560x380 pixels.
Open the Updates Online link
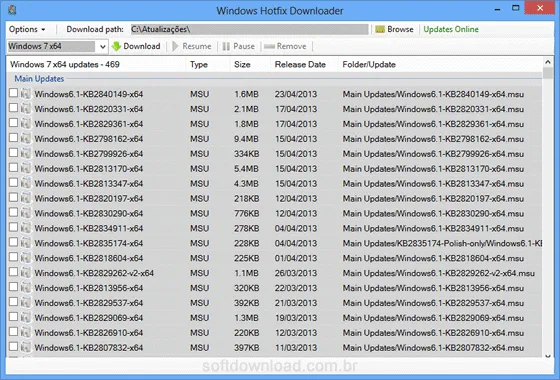point(451,29)
